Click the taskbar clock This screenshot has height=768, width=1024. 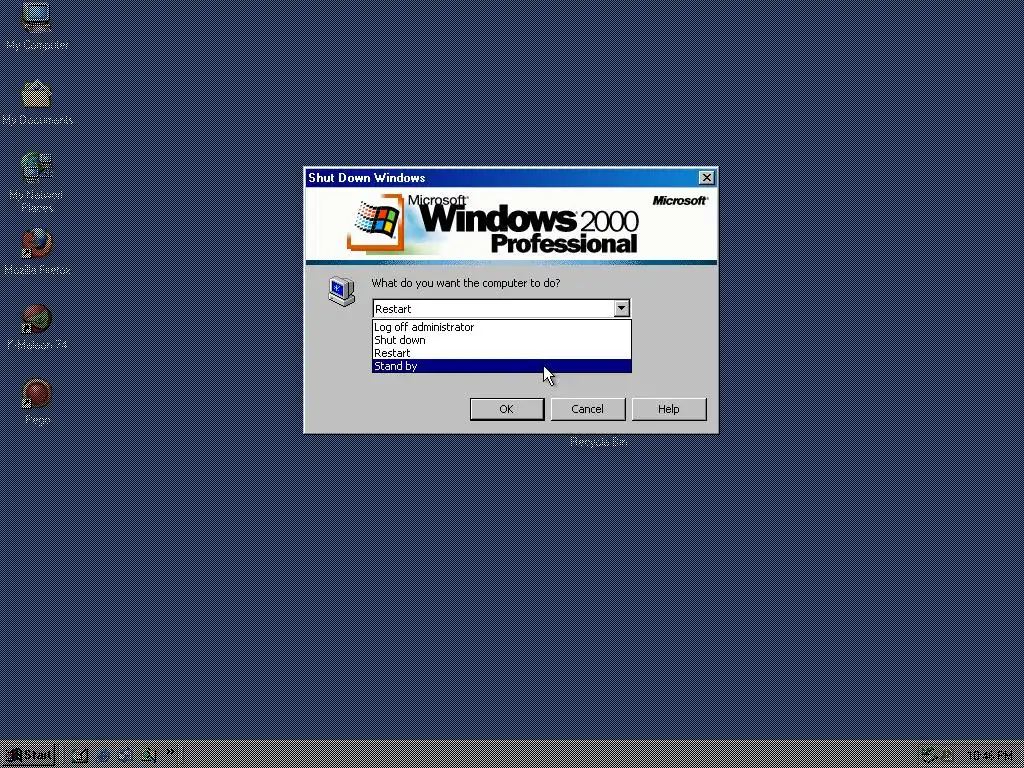point(989,756)
